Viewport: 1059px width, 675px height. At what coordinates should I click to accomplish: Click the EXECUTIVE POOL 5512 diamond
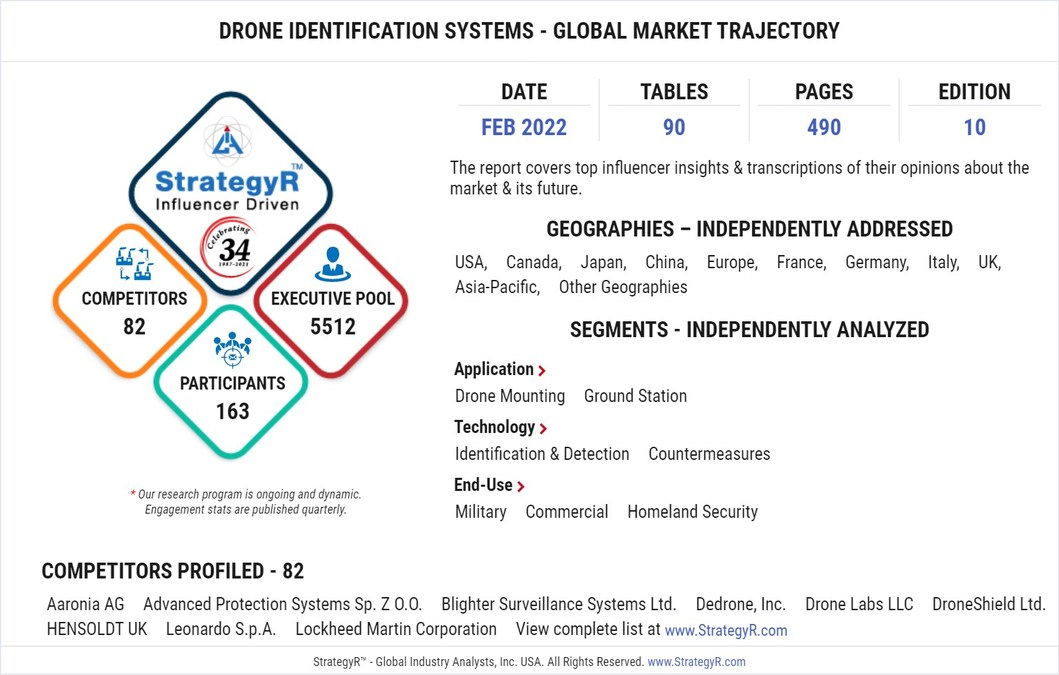(x=331, y=301)
